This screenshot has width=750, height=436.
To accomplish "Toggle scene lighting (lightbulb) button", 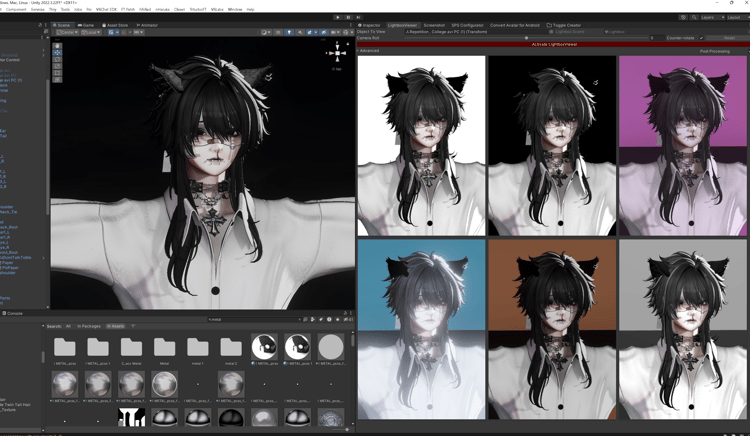I will tap(289, 33).
